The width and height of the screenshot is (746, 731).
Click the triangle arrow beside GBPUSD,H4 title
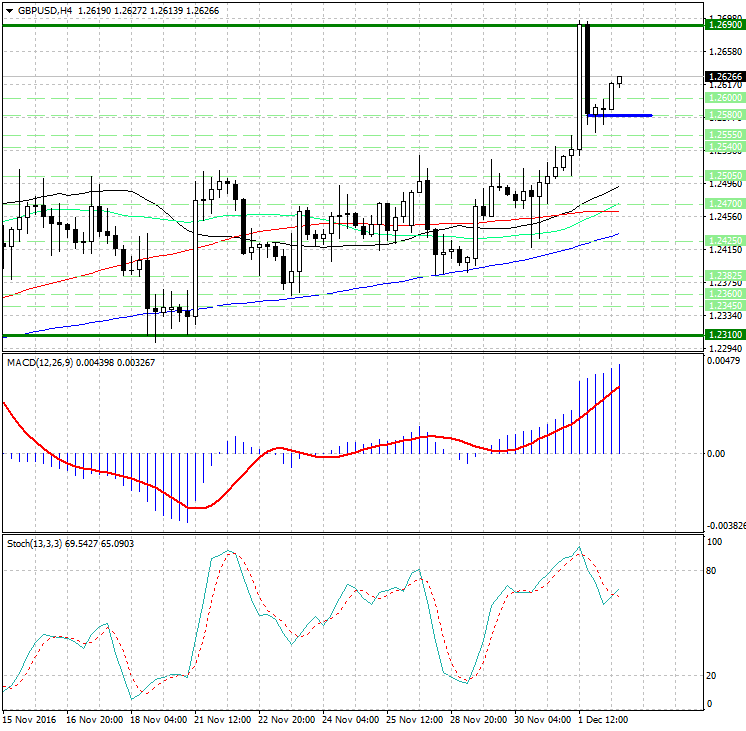(x=8, y=10)
